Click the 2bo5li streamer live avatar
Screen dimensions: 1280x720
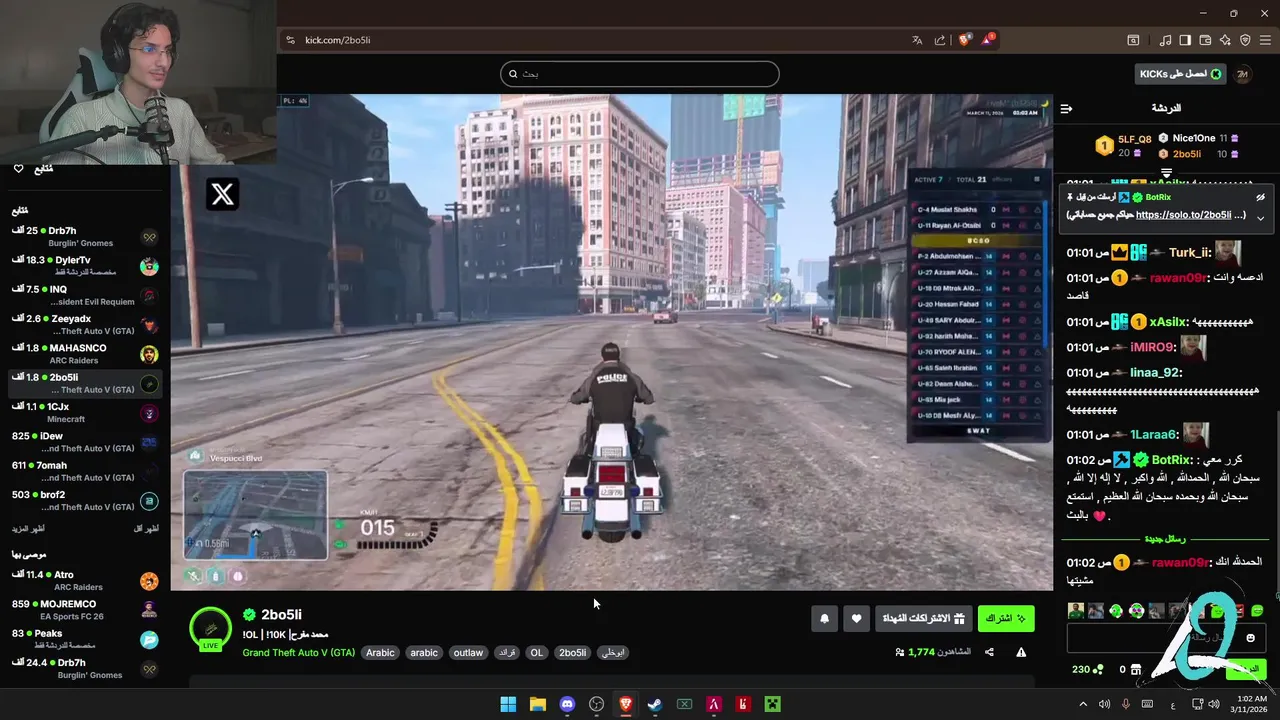click(x=210, y=628)
